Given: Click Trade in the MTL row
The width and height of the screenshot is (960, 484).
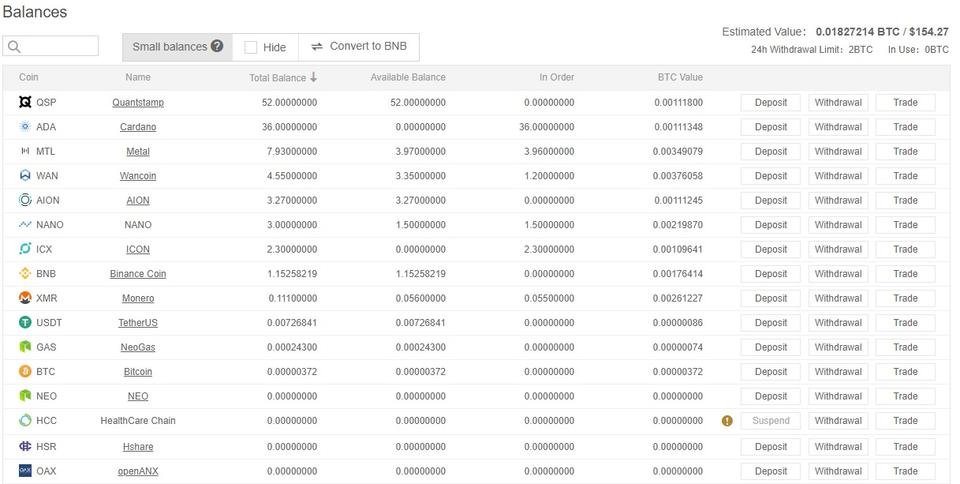Looking at the screenshot, I should (906, 151).
